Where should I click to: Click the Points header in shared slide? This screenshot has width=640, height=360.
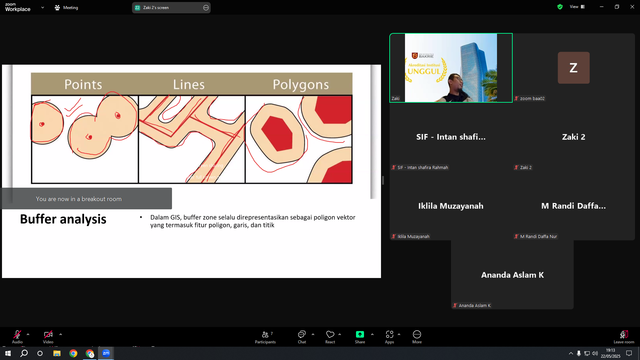coord(83,84)
